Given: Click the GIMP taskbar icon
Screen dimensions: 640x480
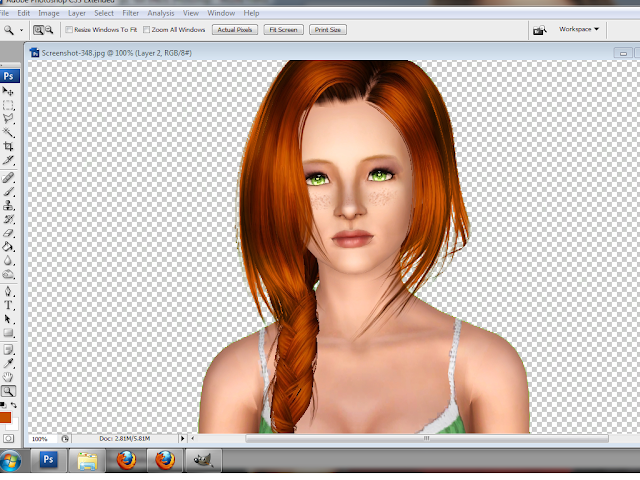Looking at the screenshot, I should (203, 460).
